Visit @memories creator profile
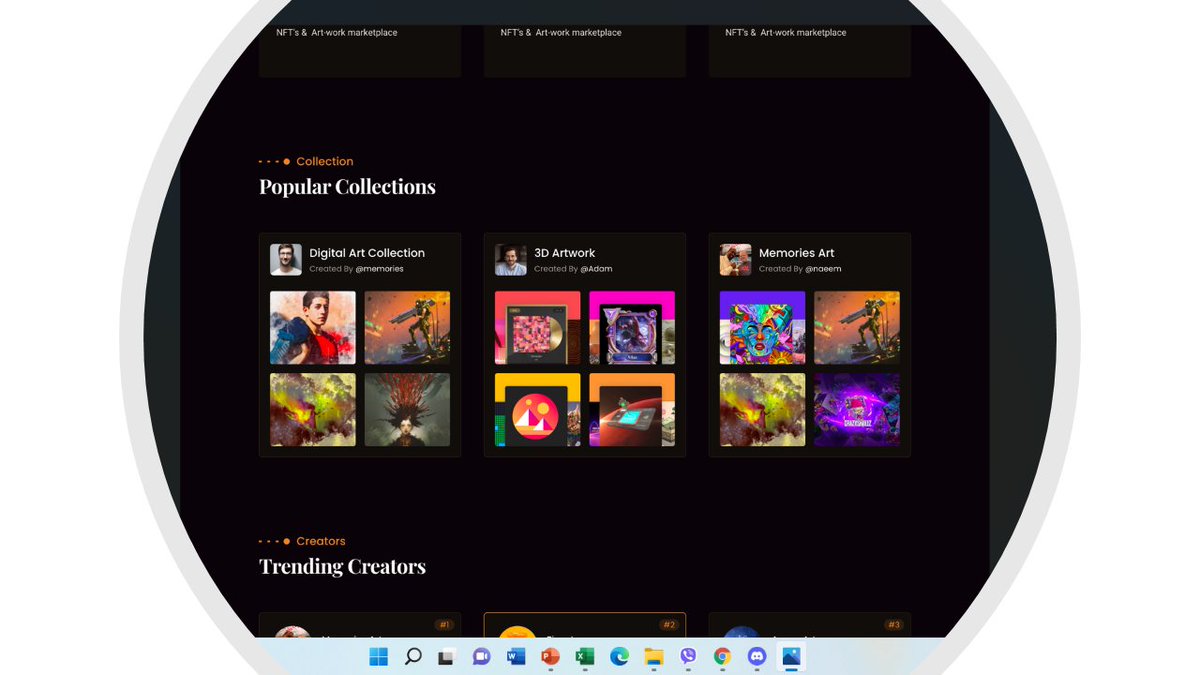Image resolution: width=1200 pixels, height=675 pixels. coord(380,269)
